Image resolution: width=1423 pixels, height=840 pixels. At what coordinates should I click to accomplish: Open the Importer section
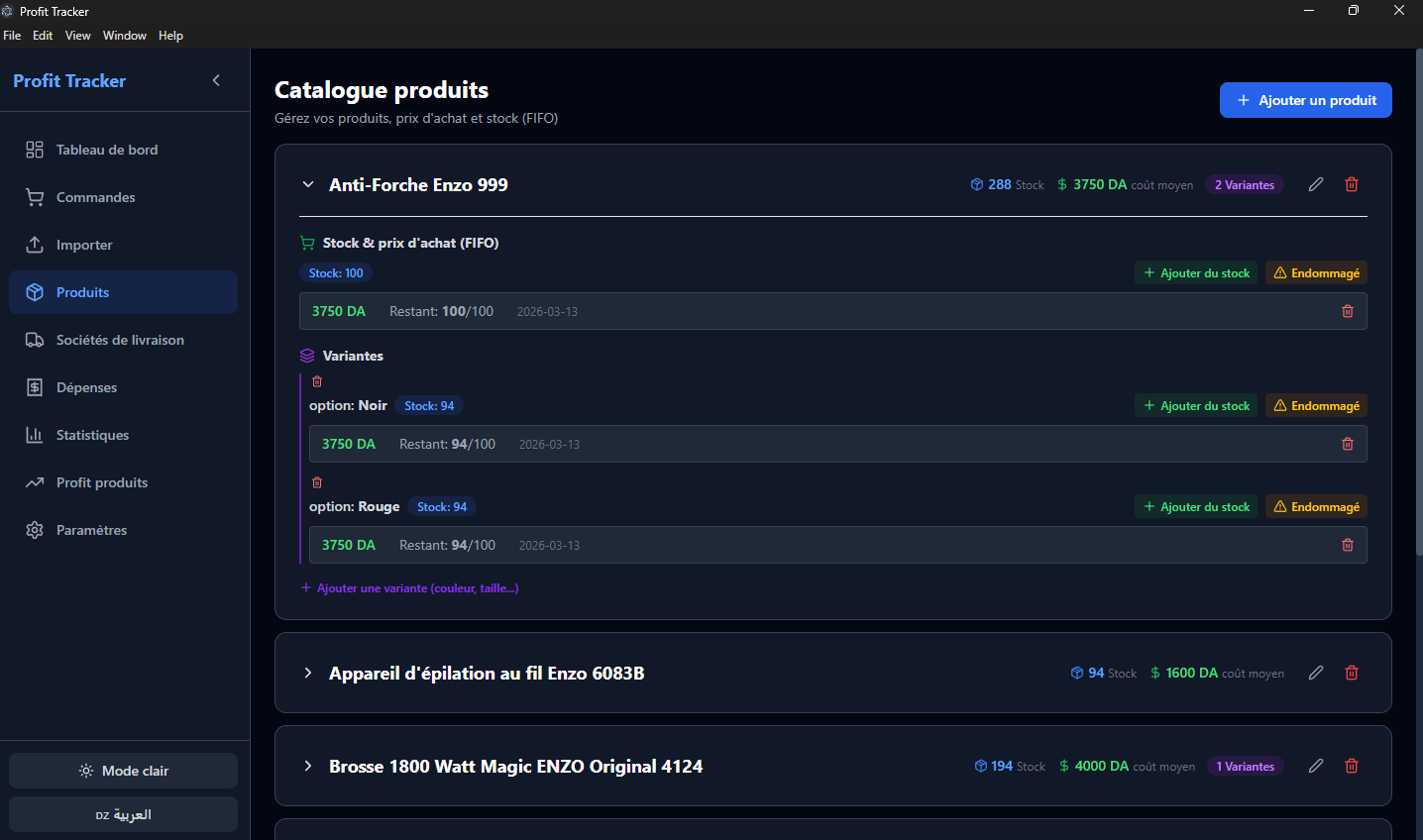tap(82, 245)
